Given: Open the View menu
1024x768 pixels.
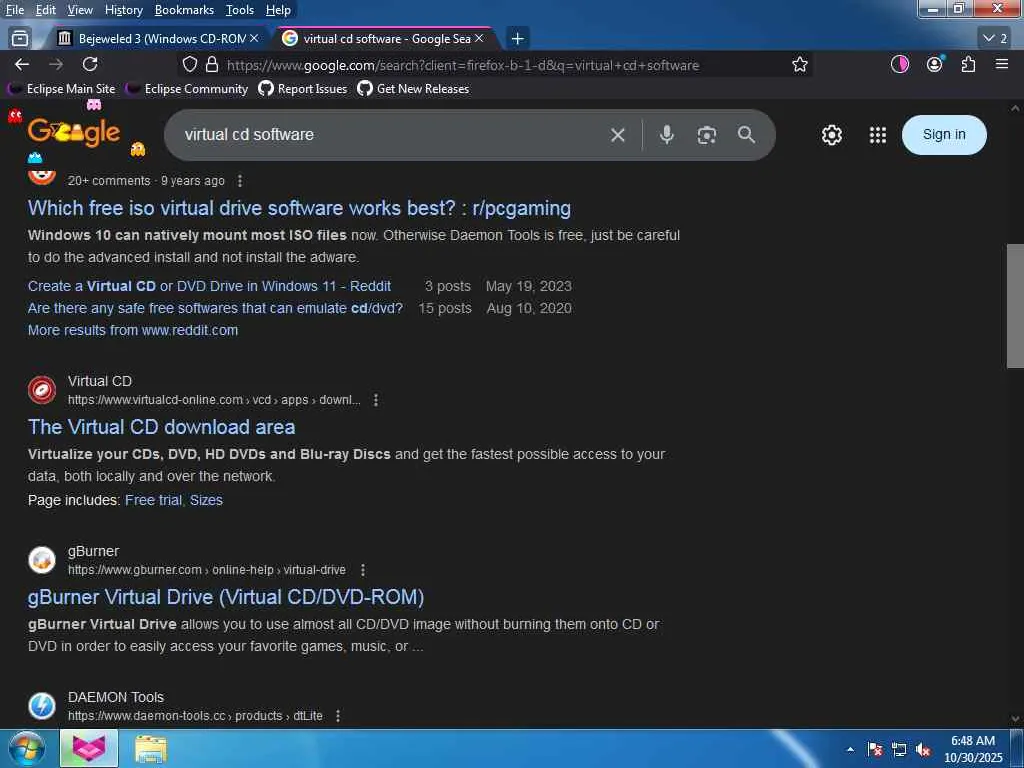Looking at the screenshot, I should tap(80, 10).
